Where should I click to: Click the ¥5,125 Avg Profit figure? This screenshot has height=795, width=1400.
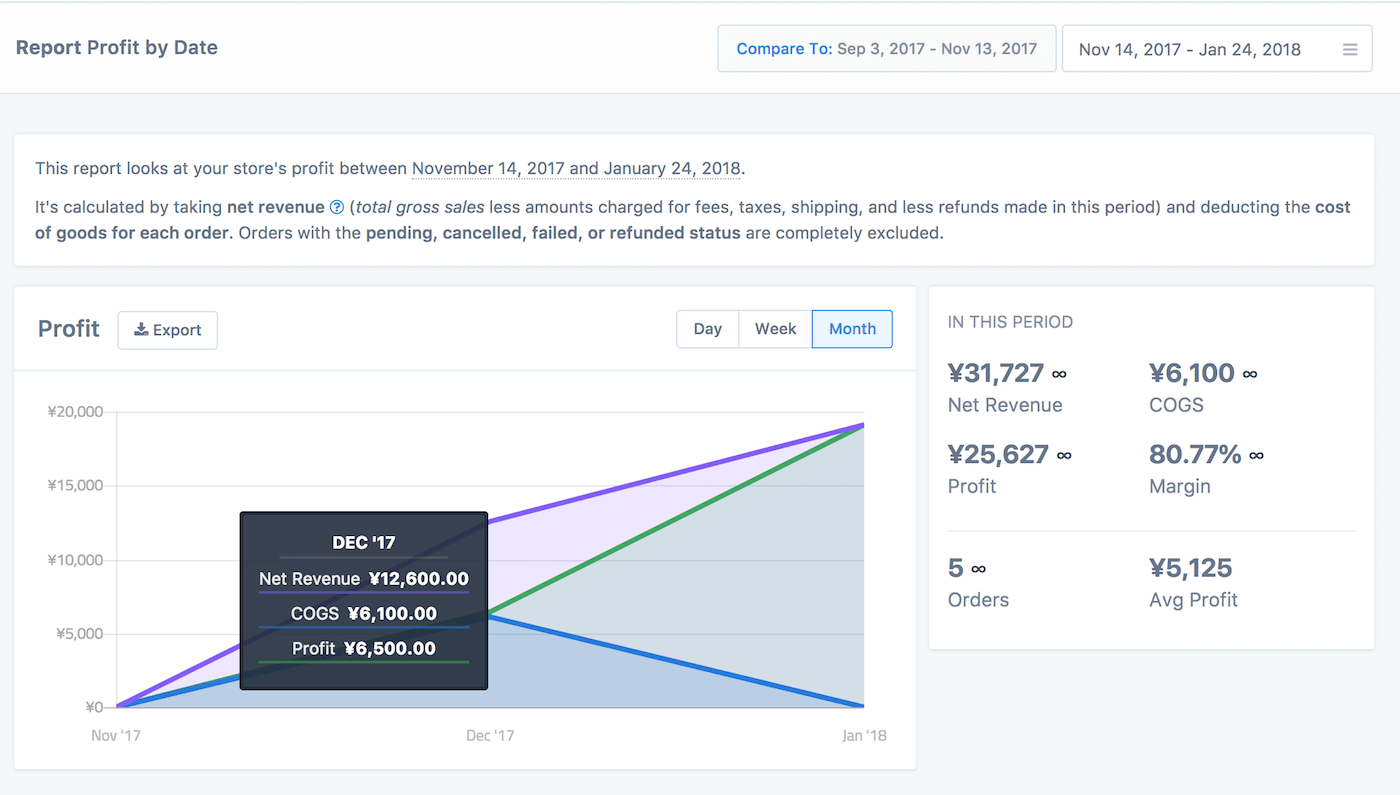pos(1191,568)
